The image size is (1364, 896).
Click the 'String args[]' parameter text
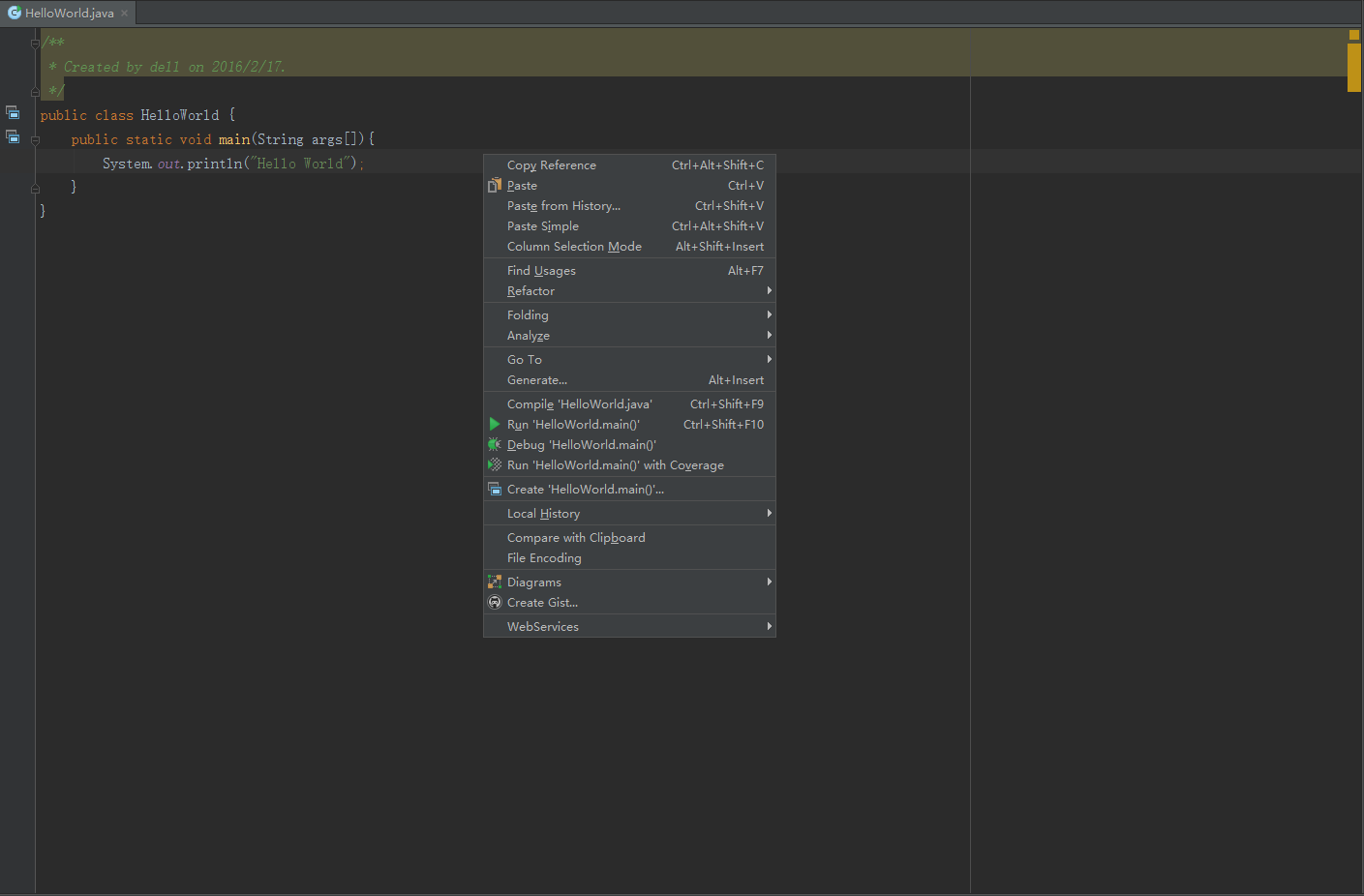pyautogui.click(x=310, y=139)
